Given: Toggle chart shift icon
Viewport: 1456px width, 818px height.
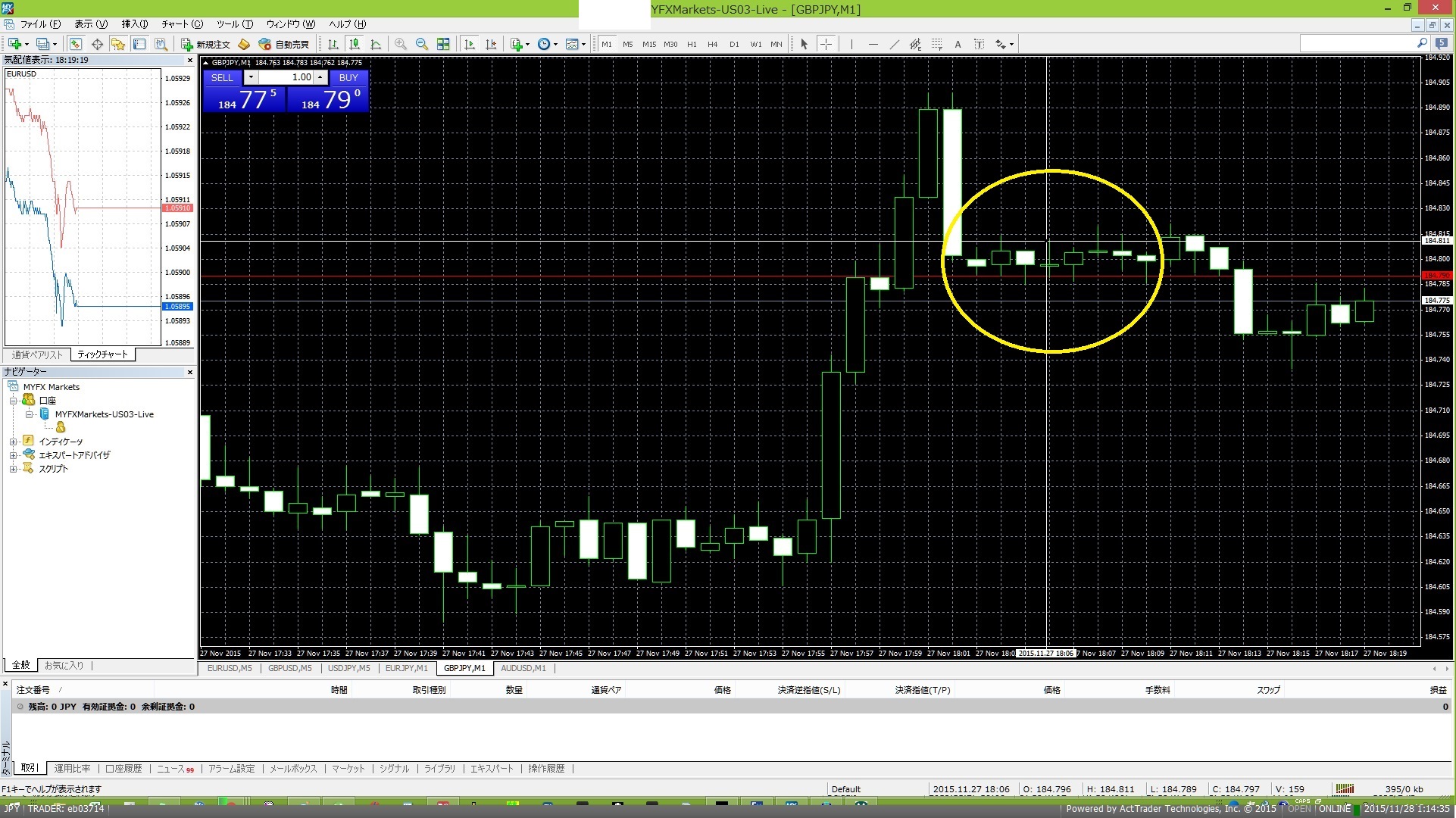Looking at the screenshot, I should coord(490,44).
